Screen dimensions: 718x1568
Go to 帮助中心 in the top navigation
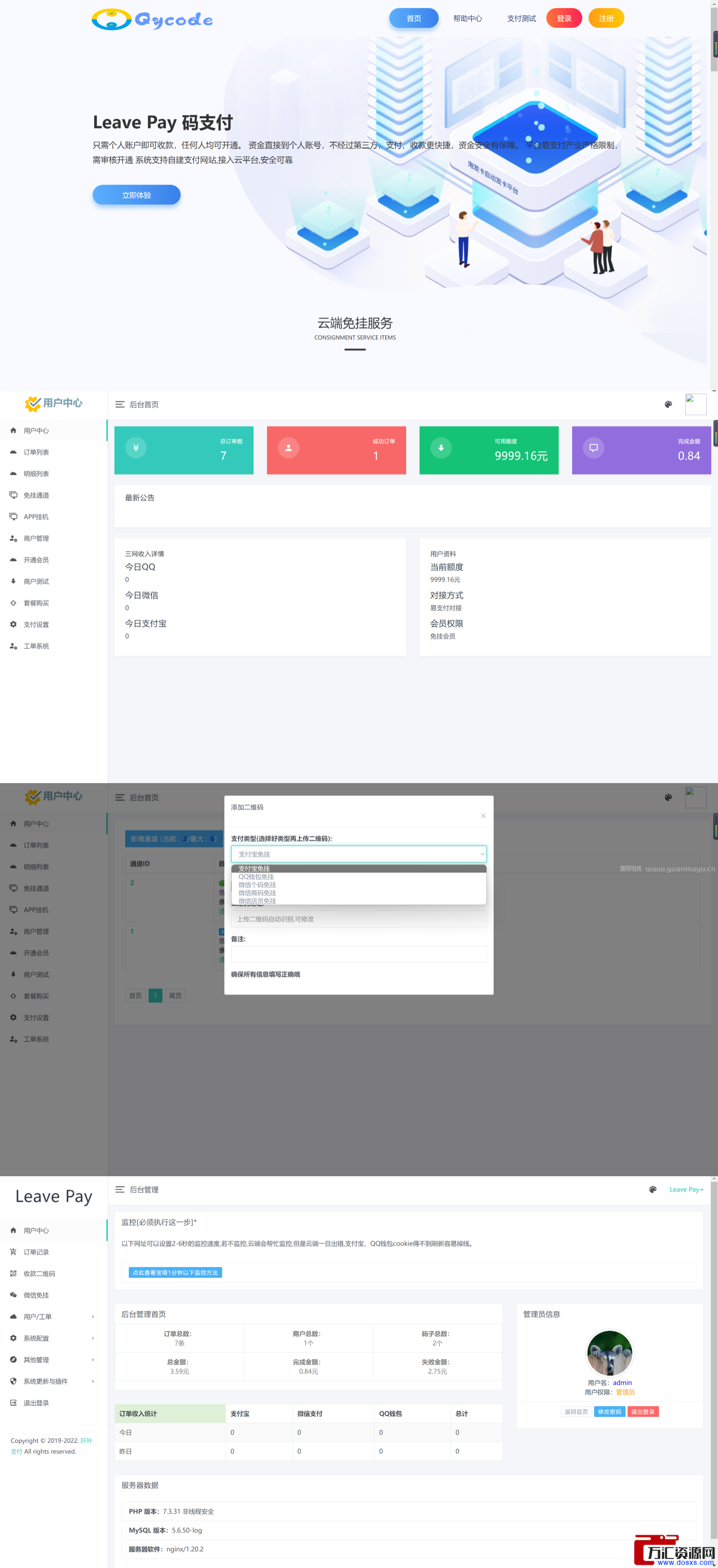point(467,18)
